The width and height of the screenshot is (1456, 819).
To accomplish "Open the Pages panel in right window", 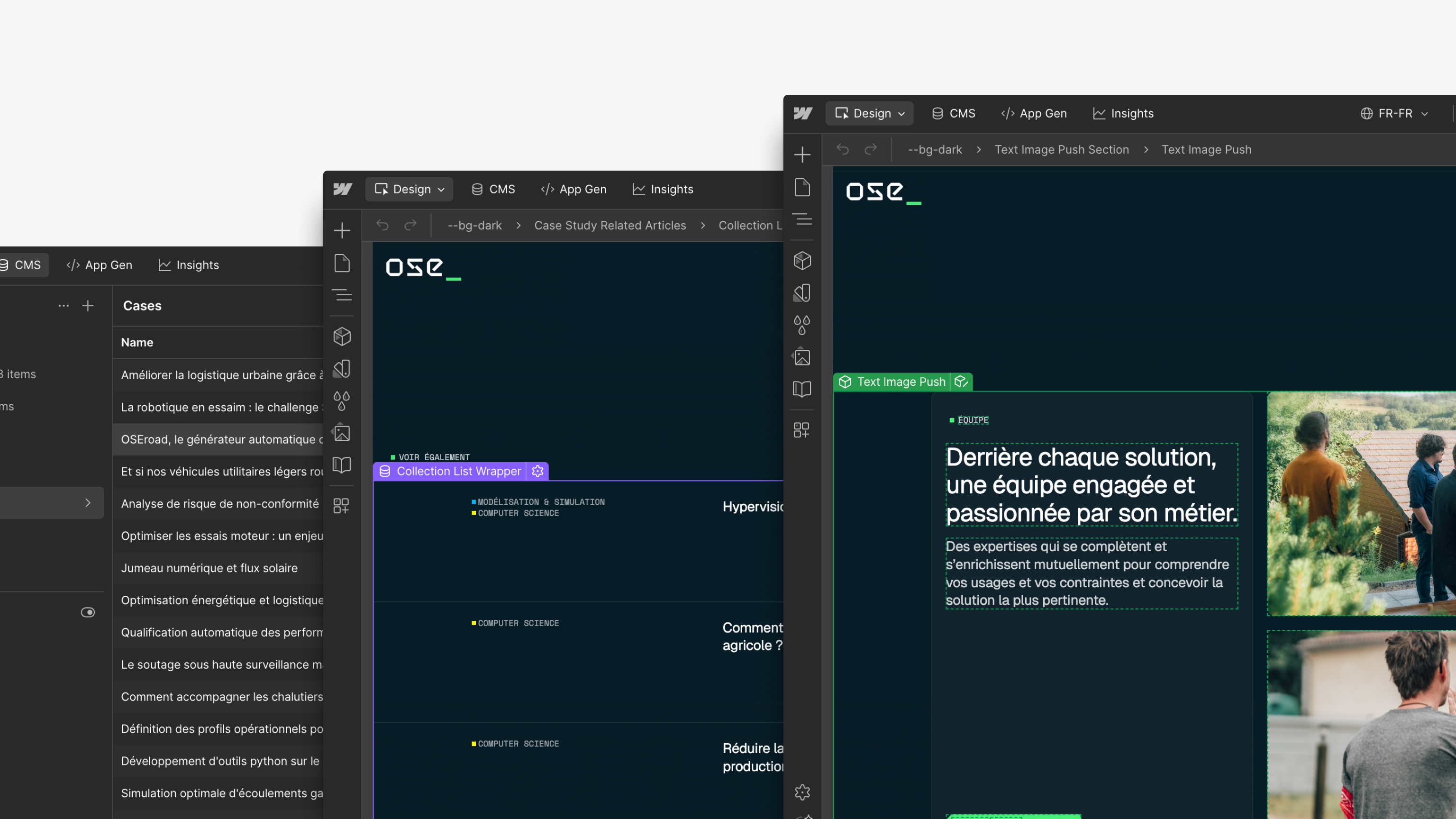I will click(802, 188).
